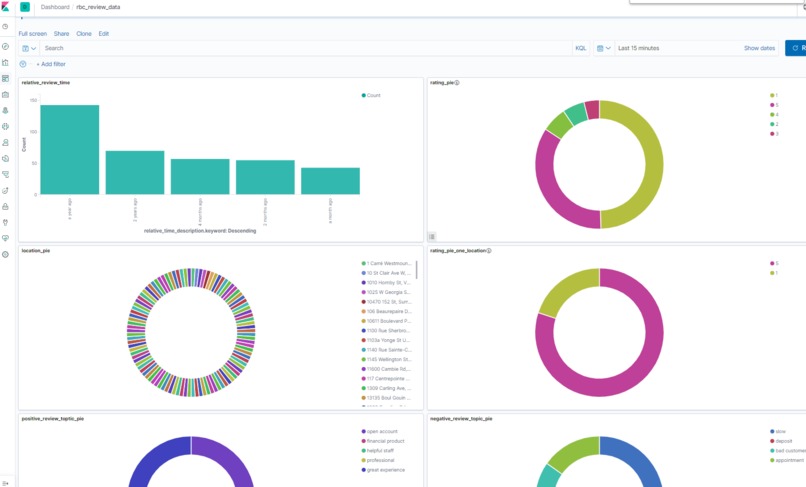The image size is (806, 487).
Task: Click the Add filter link
Action: [51, 64]
